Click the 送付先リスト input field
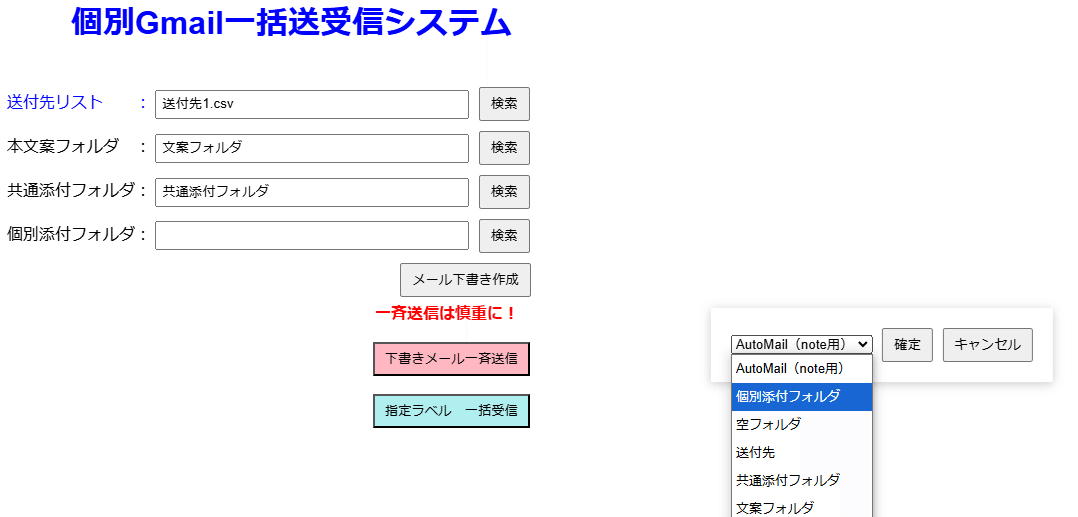Image resolution: width=1078 pixels, height=517 pixels. point(312,104)
